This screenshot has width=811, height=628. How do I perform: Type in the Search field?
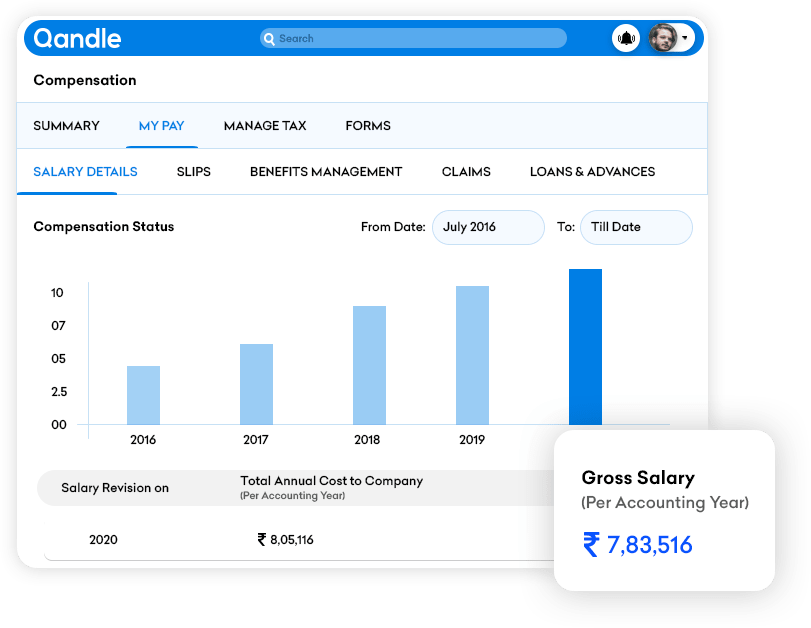tap(420, 39)
